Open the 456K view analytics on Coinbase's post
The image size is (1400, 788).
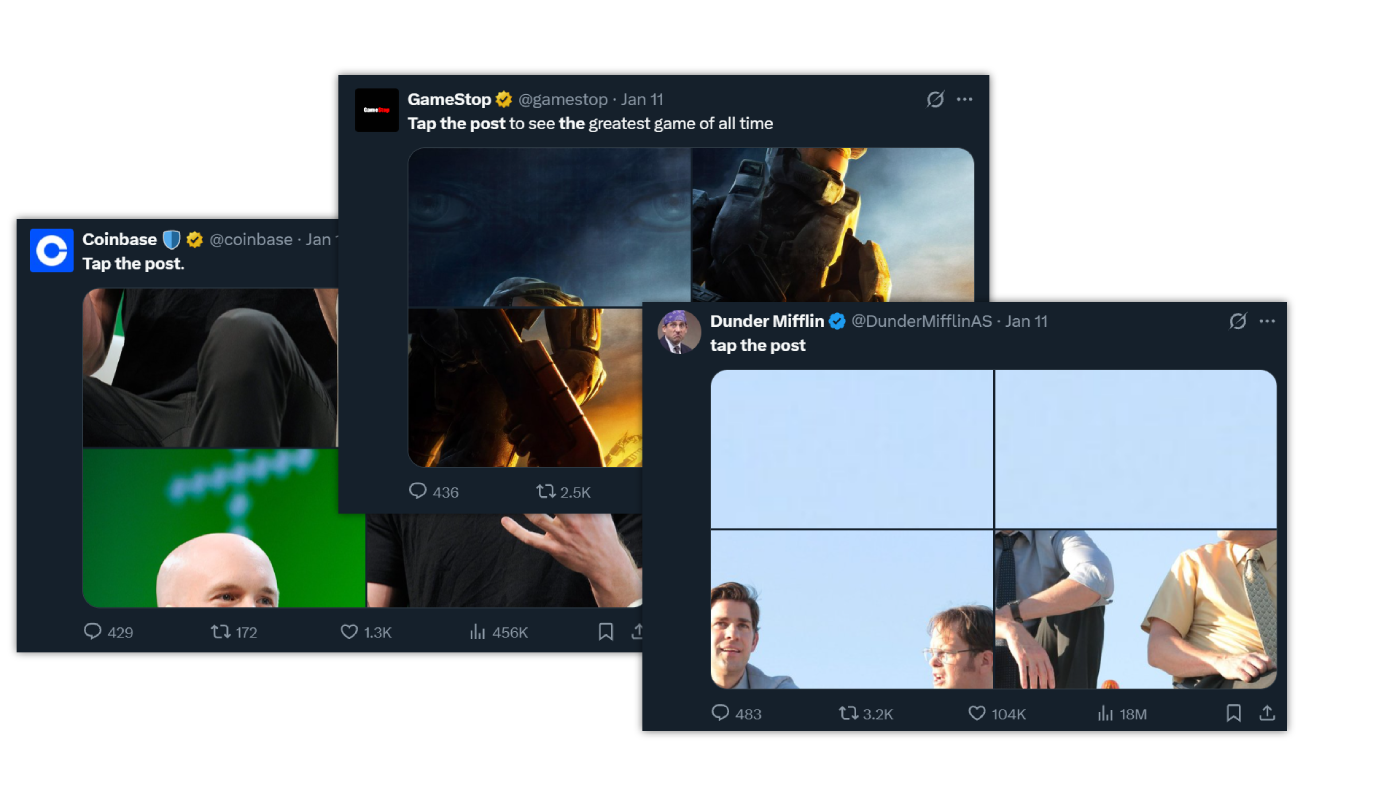pos(479,631)
